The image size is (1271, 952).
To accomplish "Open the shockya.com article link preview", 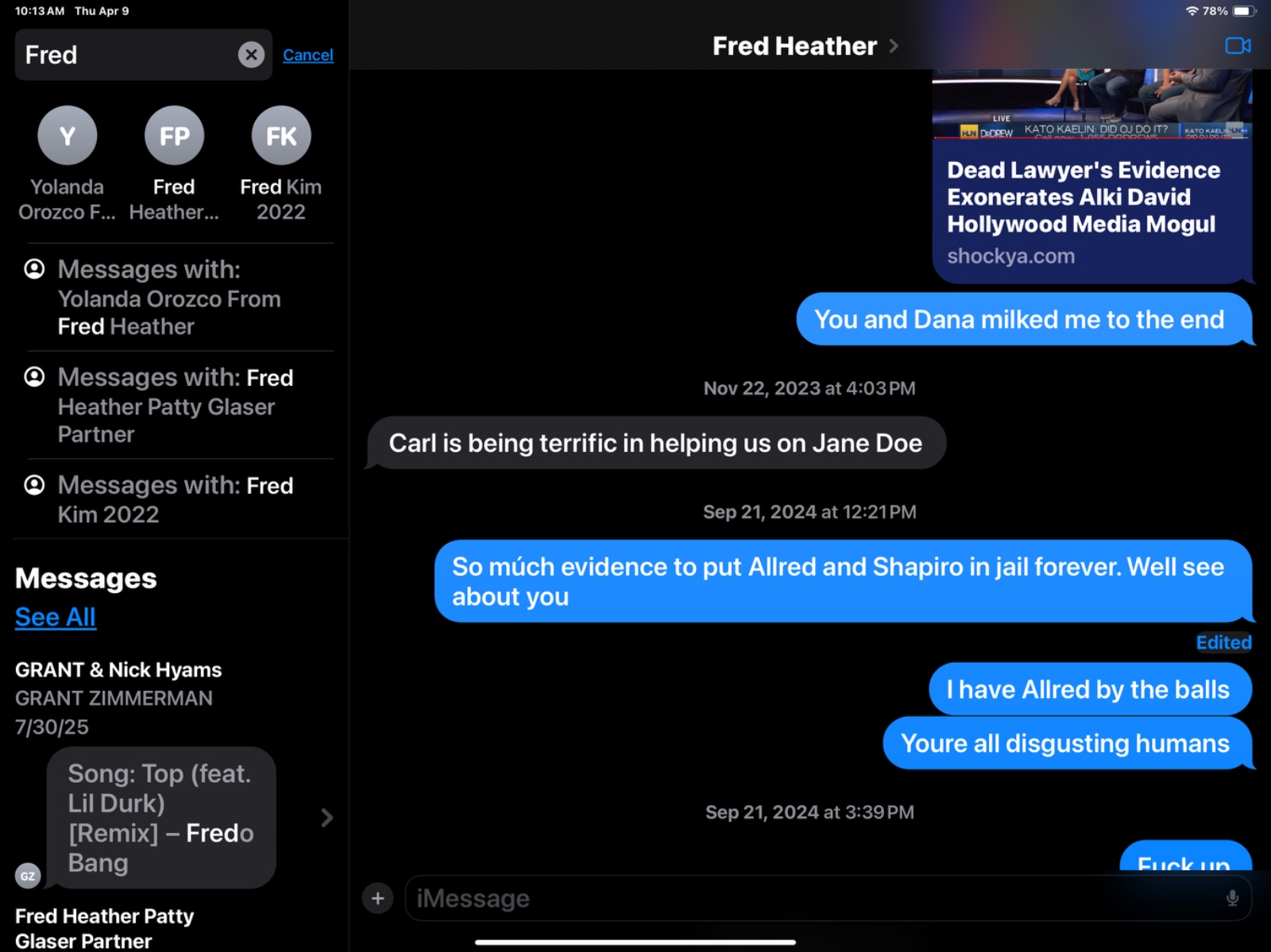I will coord(1092,176).
